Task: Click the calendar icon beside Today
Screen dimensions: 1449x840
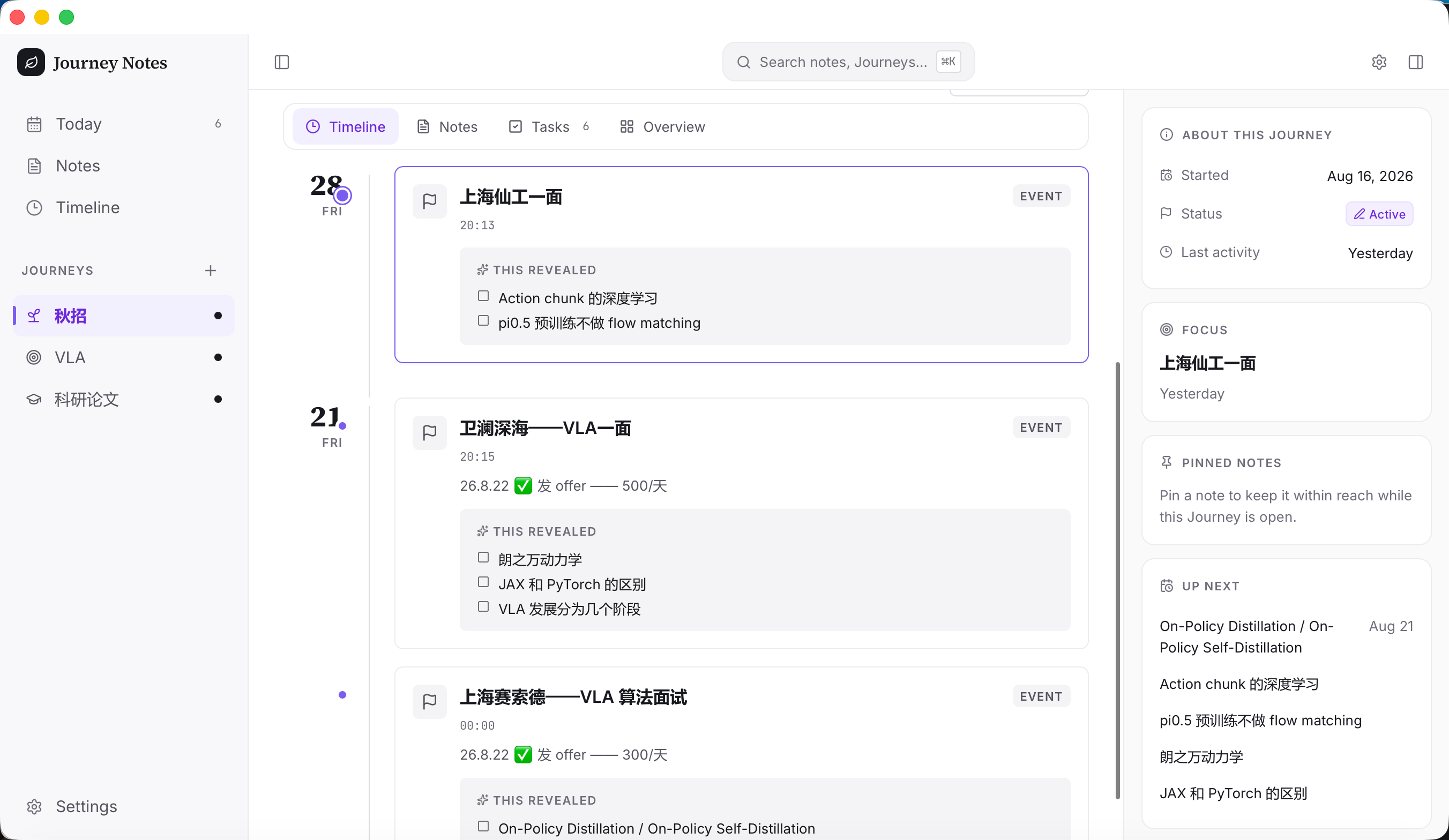Action: (34, 124)
